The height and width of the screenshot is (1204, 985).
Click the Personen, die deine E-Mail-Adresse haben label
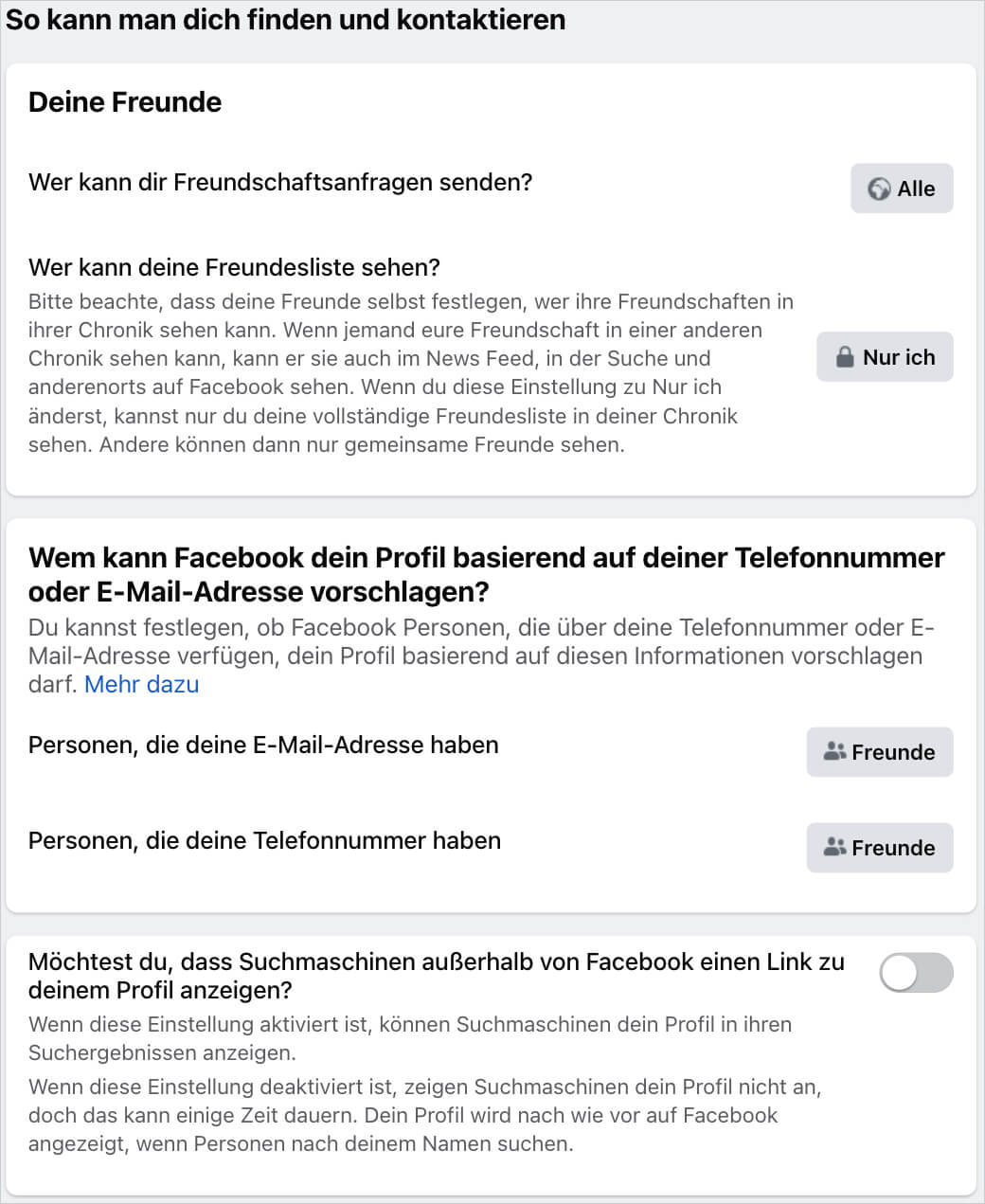[263, 746]
